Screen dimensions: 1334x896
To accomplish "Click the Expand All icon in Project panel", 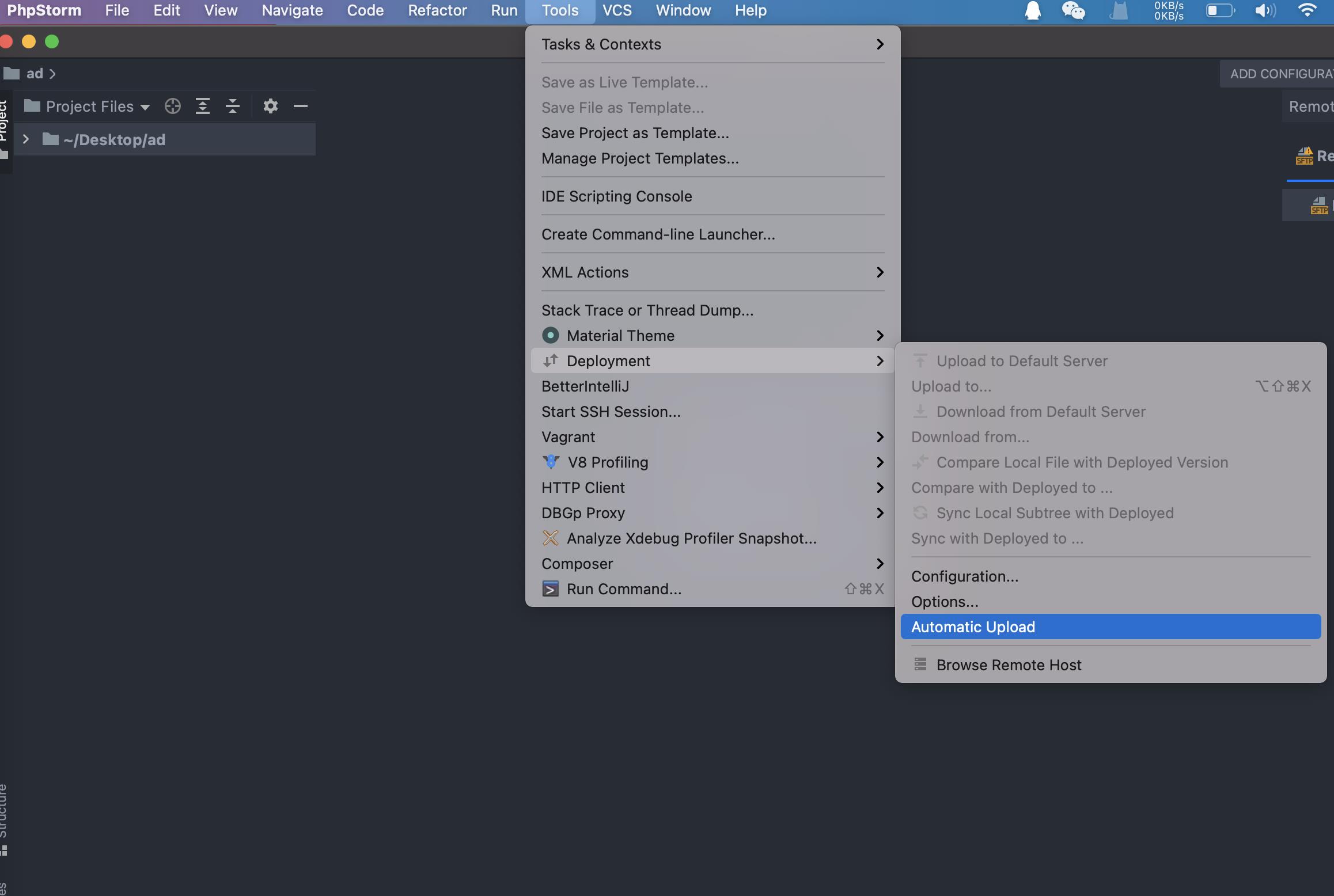I will pos(203,106).
